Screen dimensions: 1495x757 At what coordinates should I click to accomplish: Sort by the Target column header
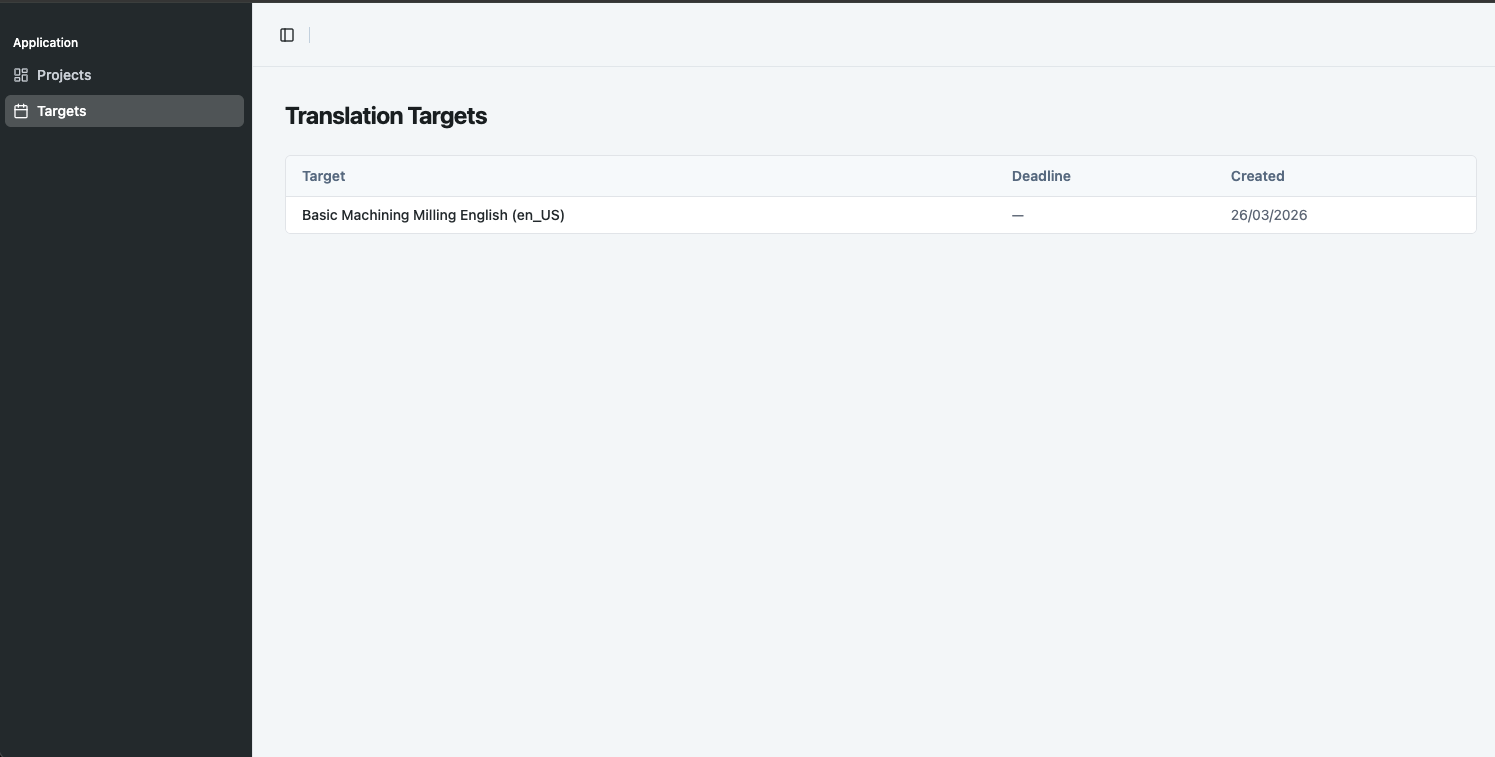(323, 176)
